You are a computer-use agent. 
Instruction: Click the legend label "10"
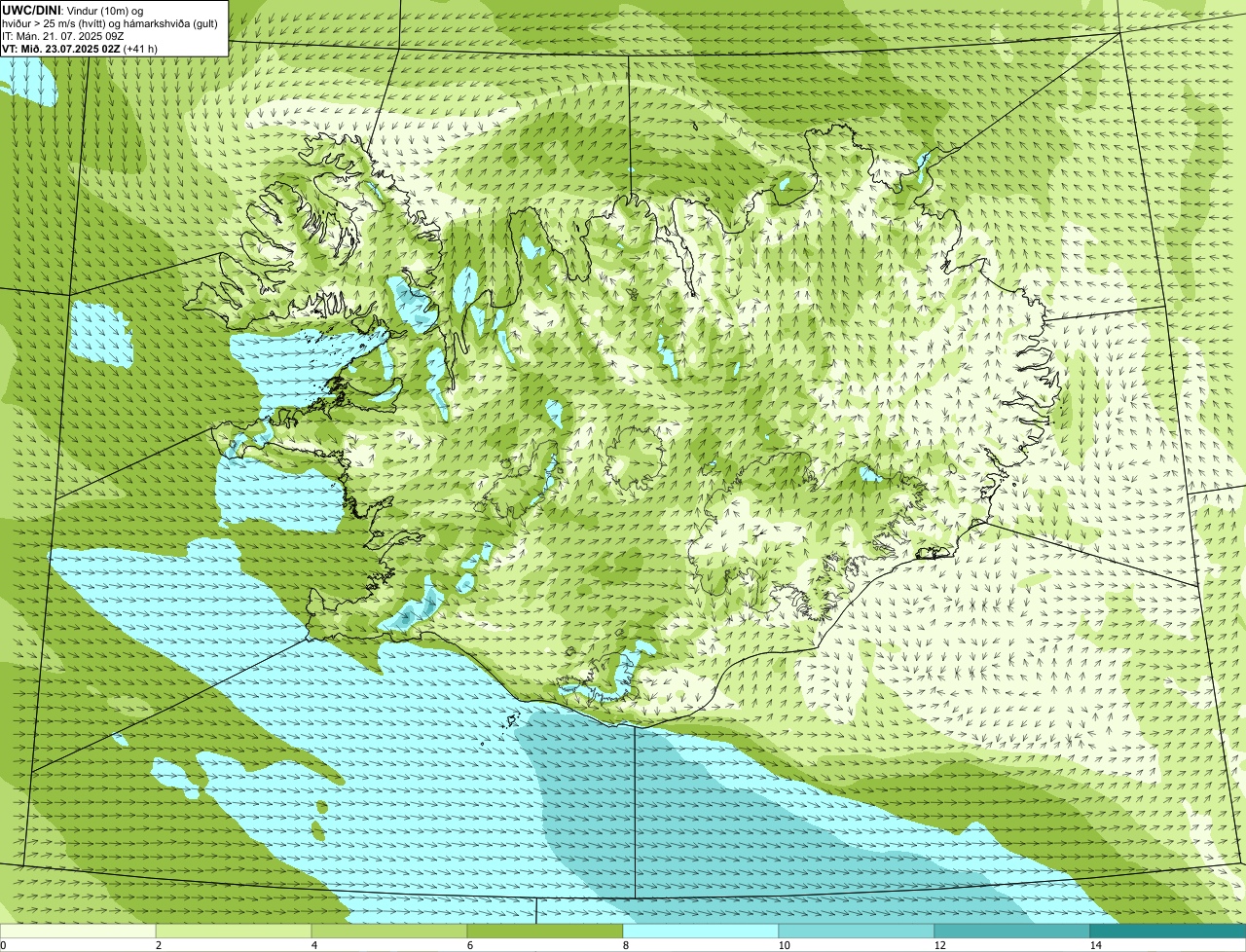[784, 945]
